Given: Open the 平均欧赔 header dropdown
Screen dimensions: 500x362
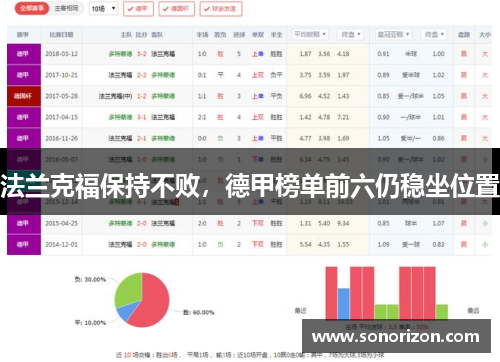Looking at the screenshot, I should 310,34.
